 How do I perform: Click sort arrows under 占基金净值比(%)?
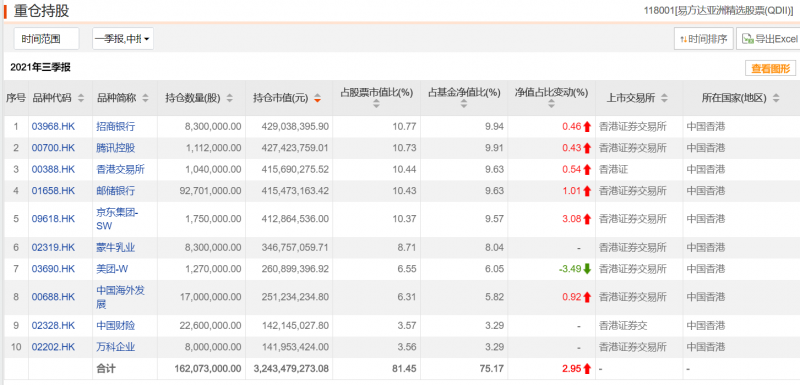point(463,104)
